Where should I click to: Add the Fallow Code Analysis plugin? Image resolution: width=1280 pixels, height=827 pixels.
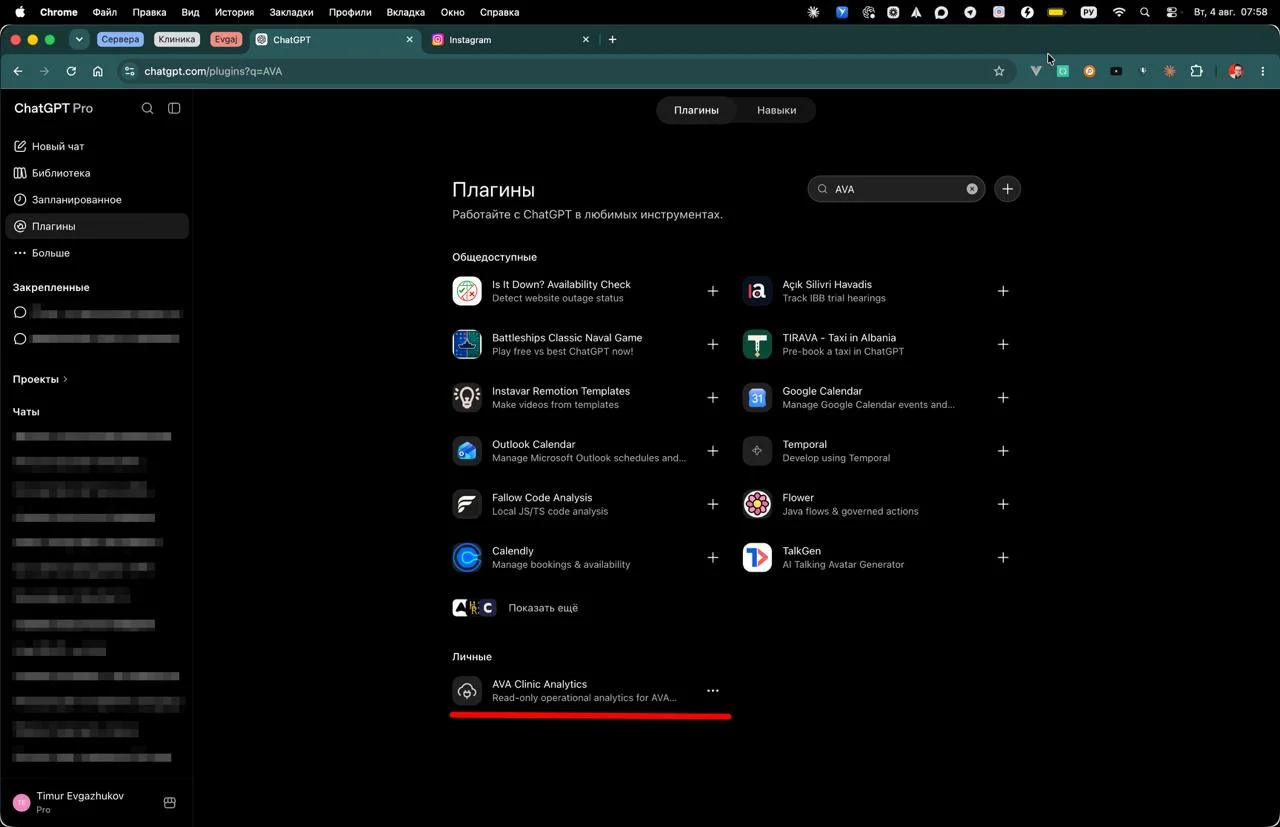coord(713,504)
